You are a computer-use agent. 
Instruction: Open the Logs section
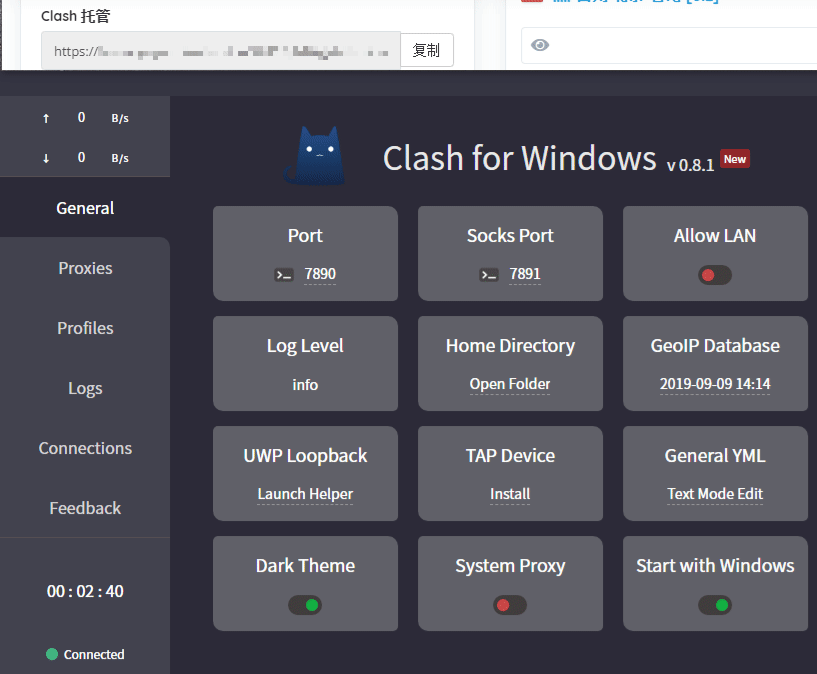point(85,388)
